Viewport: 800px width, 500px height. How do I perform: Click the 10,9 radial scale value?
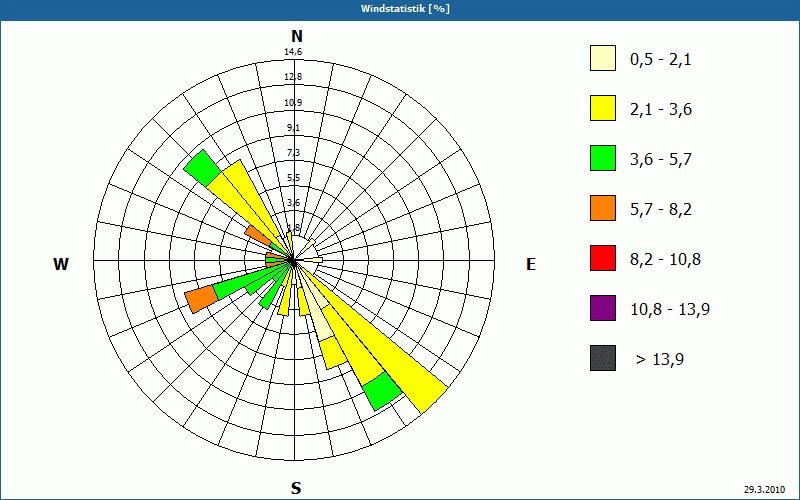(x=293, y=103)
